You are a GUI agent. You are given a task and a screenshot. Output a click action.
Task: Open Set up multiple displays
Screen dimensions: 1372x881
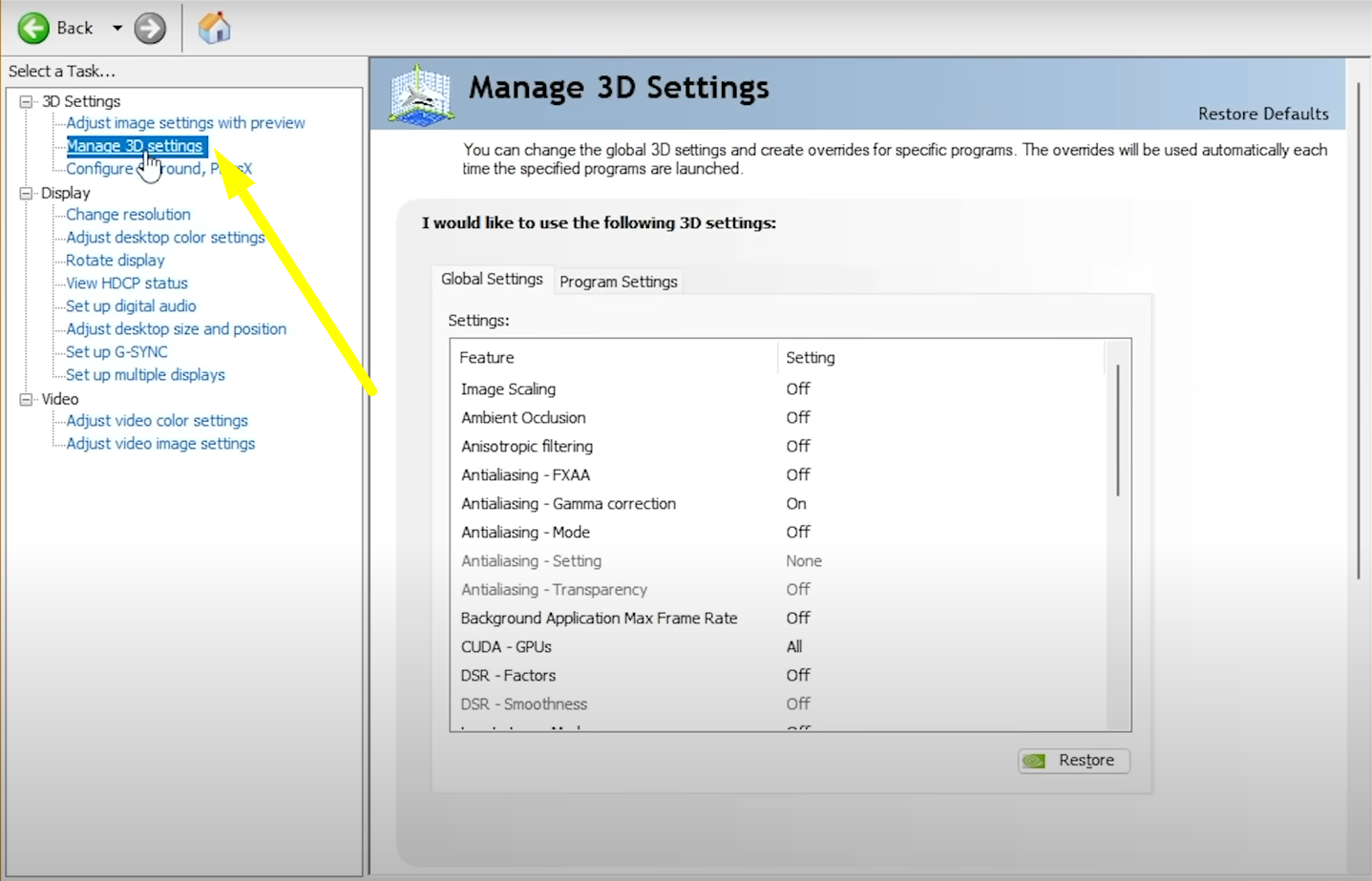tap(145, 375)
